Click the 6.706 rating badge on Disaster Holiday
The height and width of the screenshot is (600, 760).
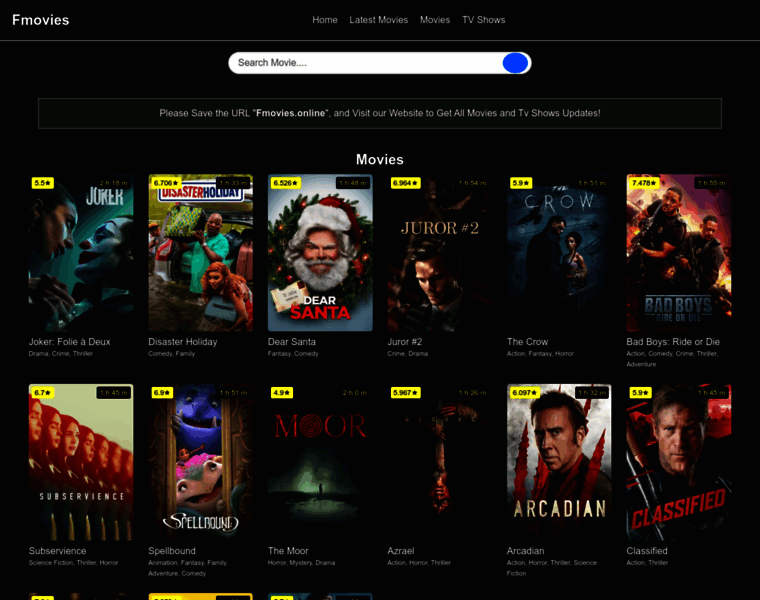(x=166, y=183)
